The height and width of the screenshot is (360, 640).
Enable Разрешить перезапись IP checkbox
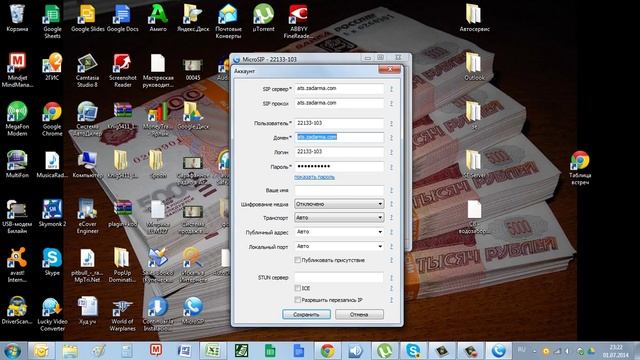pyautogui.click(x=298, y=300)
